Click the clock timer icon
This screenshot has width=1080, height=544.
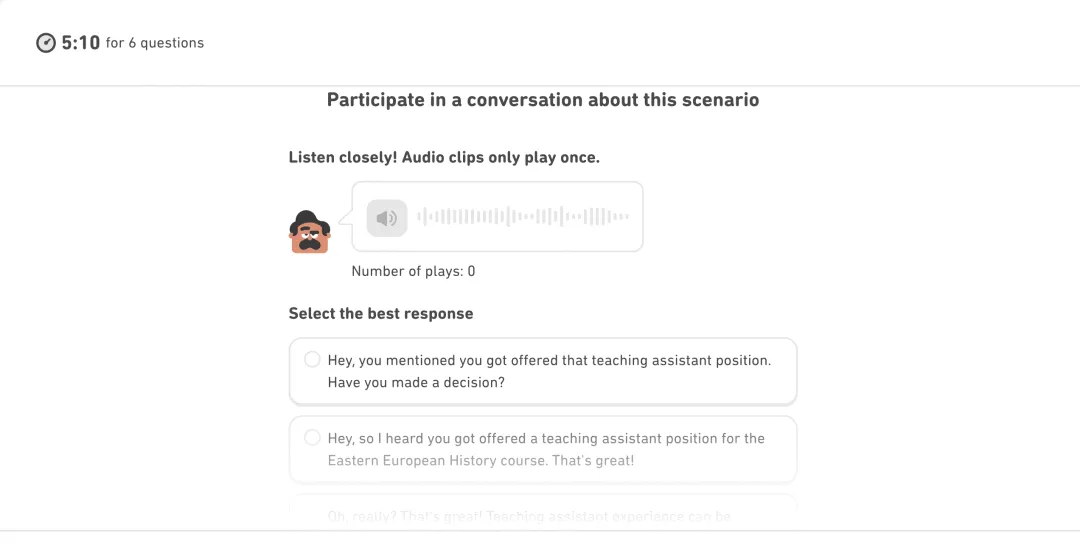click(x=45, y=43)
